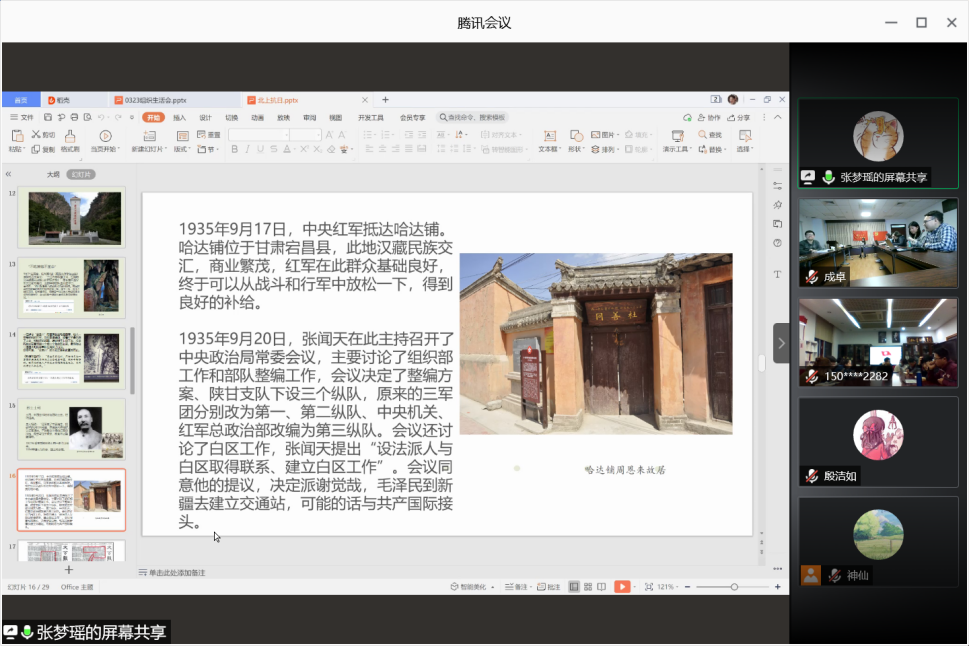This screenshot has height=646, width=969.
Task: Toggle Bold formatting
Action: [x=235, y=149]
